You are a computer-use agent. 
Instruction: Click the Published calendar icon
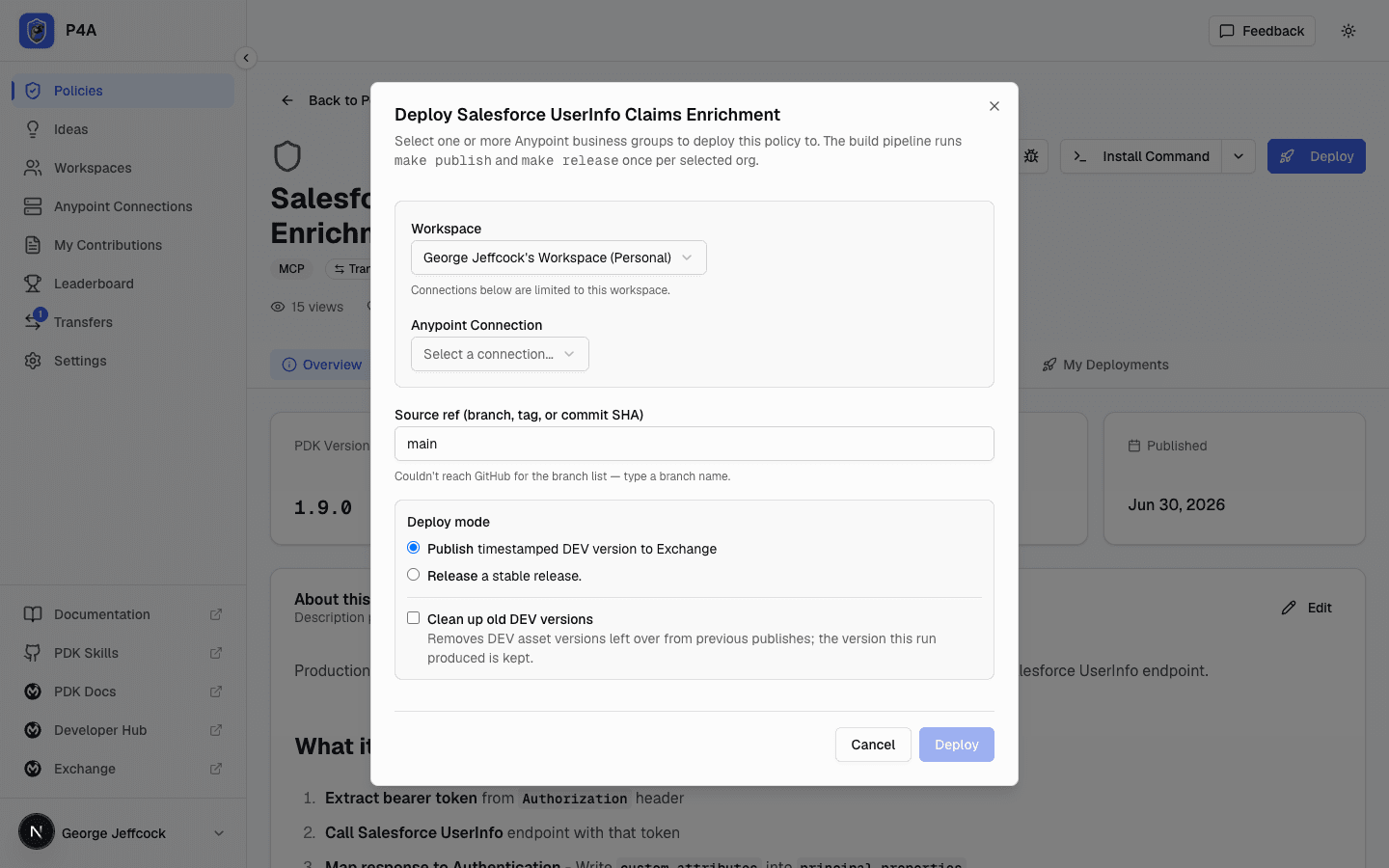click(x=1134, y=446)
